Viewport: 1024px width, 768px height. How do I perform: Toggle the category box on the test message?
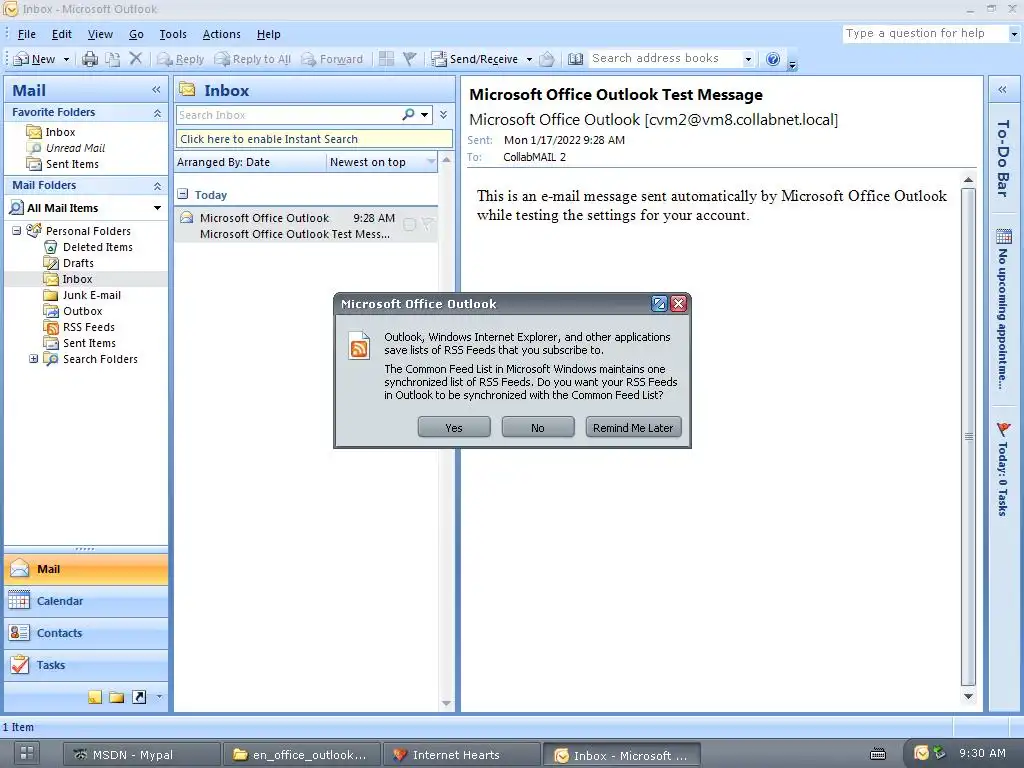pyautogui.click(x=409, y=225)
